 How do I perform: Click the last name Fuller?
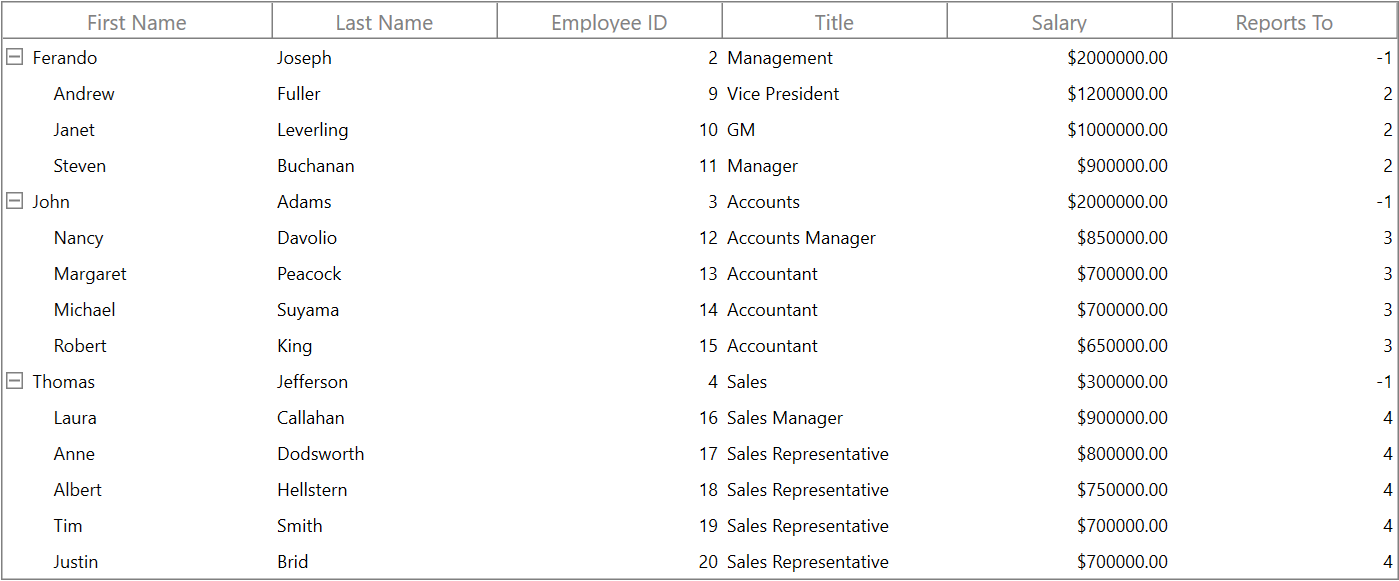coord(299,94)
